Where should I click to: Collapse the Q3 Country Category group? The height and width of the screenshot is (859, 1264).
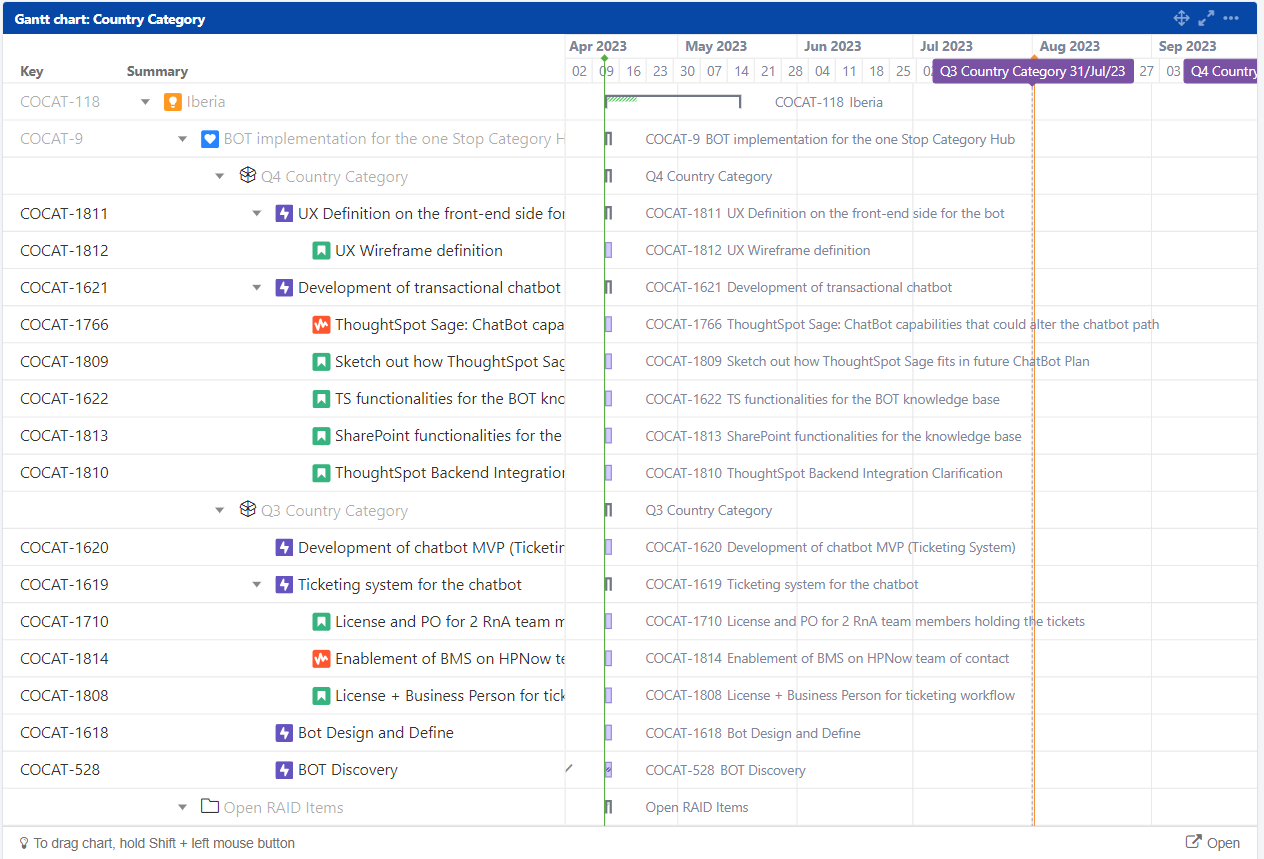tap(220, 511)
